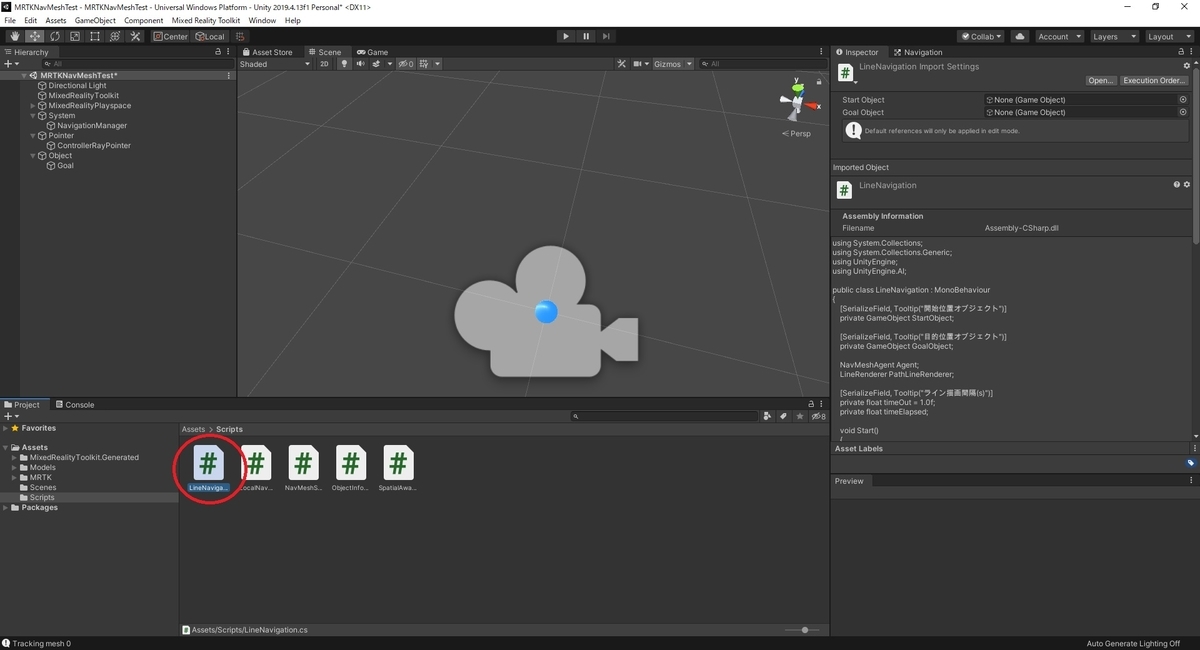Click the Open... button in Inspector

click(1101, 81)
